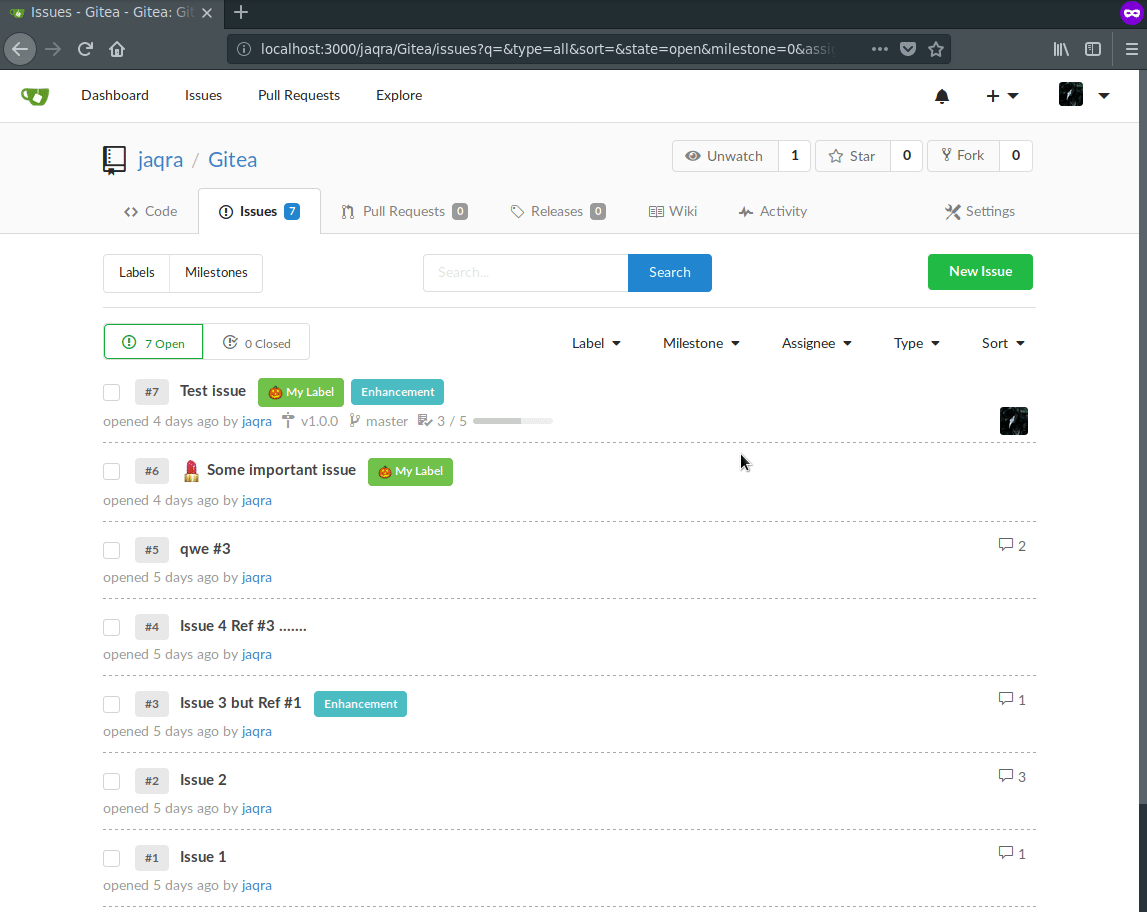Screen dimensions: 1147x912
Task: Switch to repository Pull Requests tab
Action: [x=404, y=211]
